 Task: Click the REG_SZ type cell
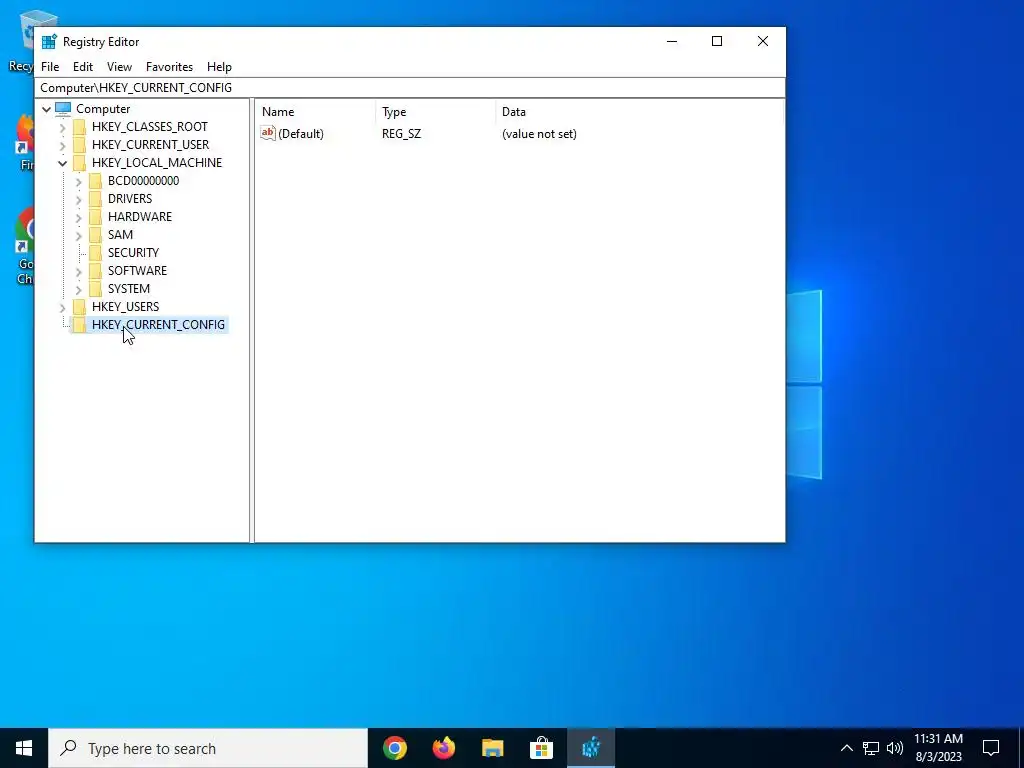coord(401,134)
